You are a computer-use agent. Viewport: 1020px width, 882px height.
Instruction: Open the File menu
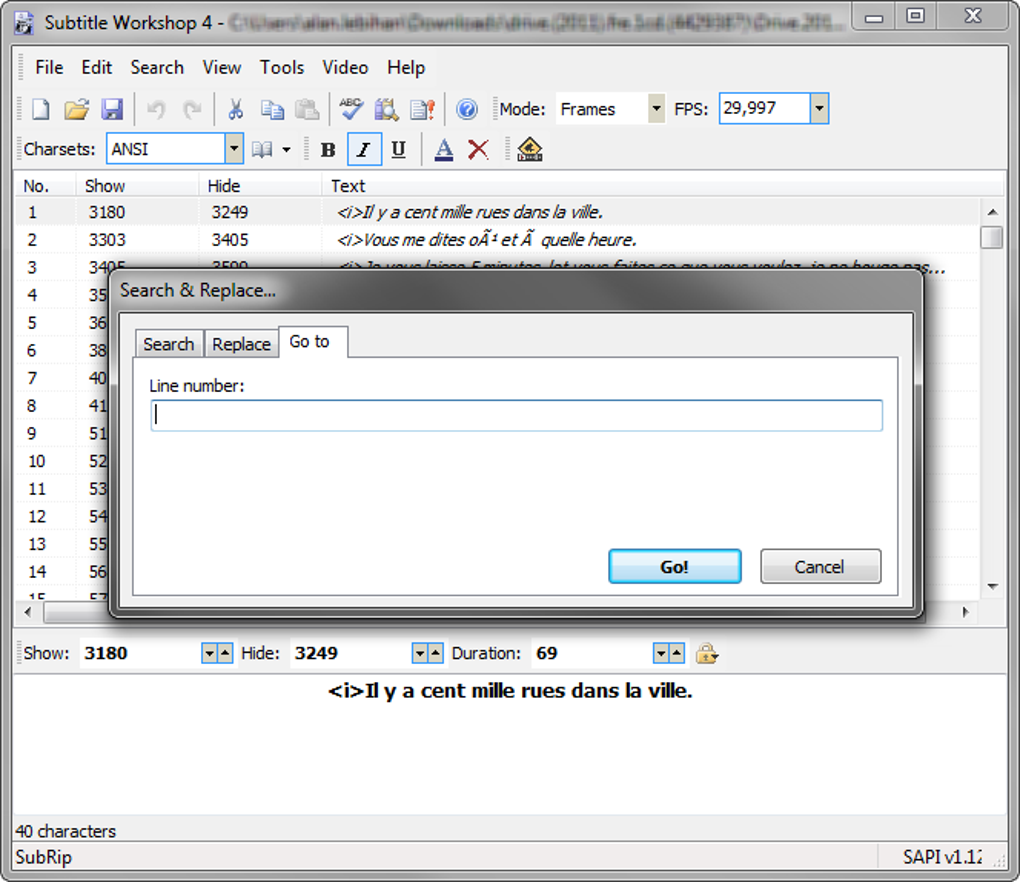[49, 68]
